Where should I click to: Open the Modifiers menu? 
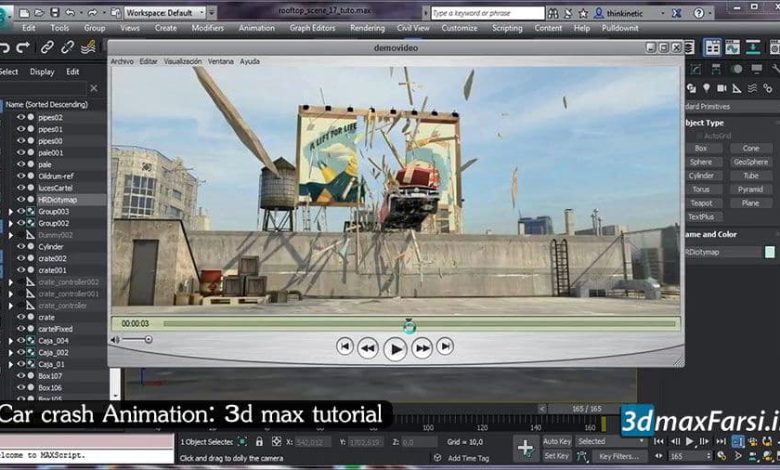pos(207,28)
